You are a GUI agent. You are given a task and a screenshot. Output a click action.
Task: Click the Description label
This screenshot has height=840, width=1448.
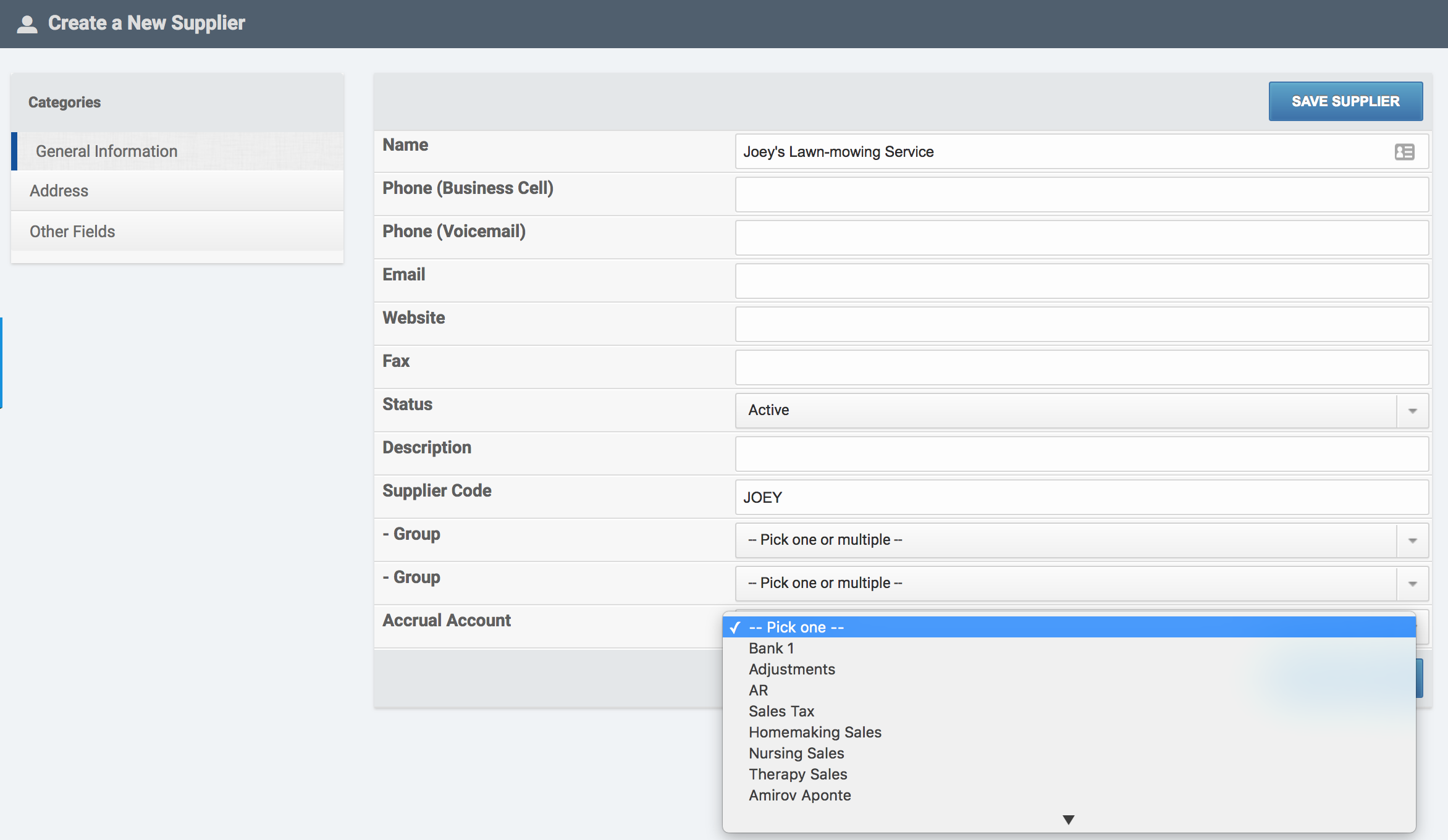(x=427, y=447)
